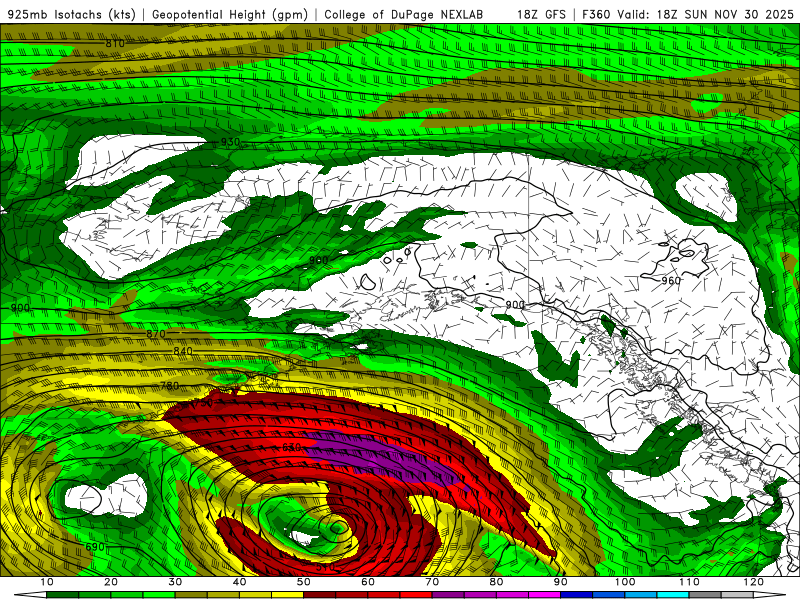Image resolution: width=800 pixels, height=600 pixels.
Task: Click the 690 height contour label
Action: (95, 547)
